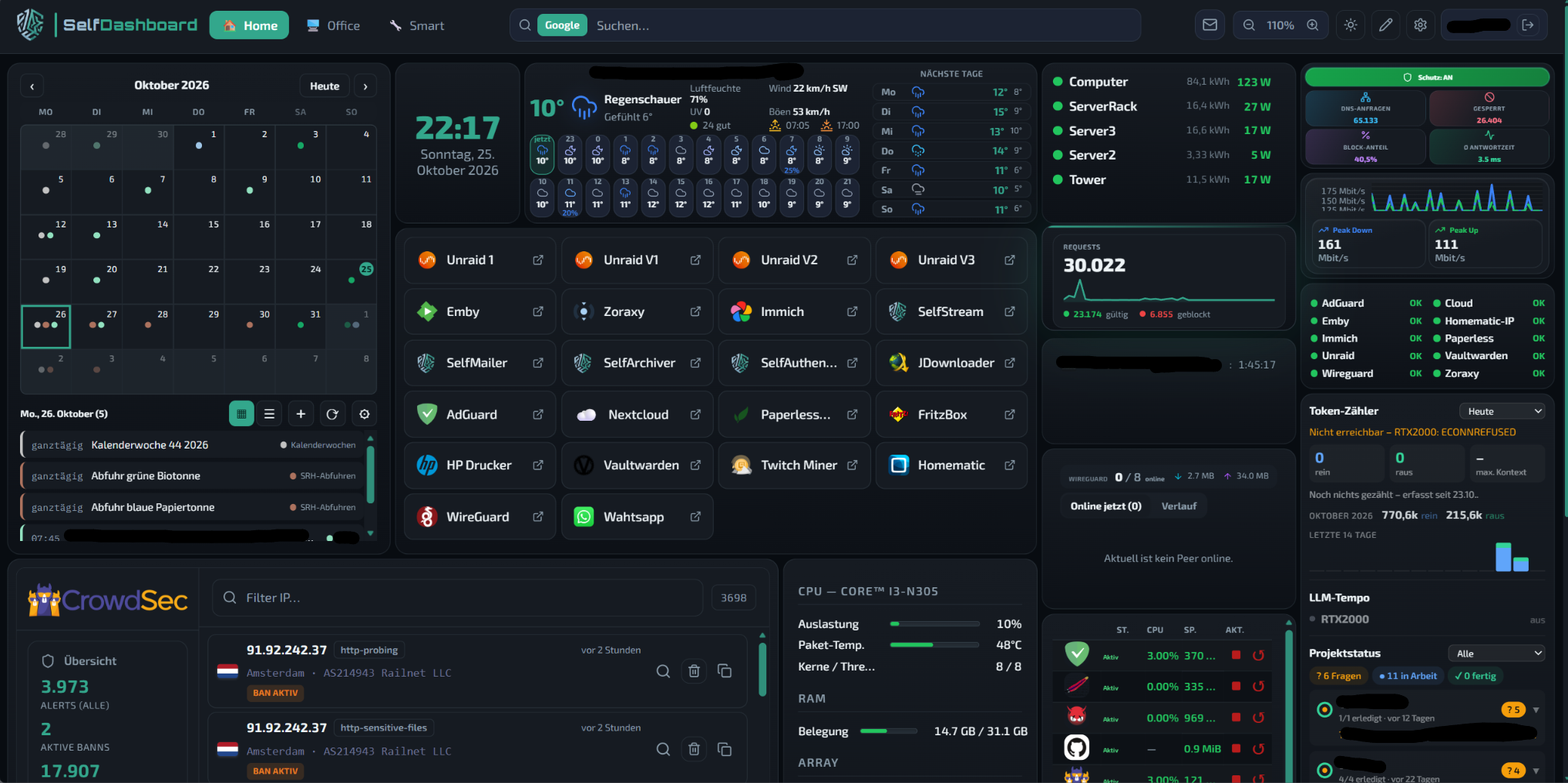
Task: Switch to the Office tab
Action: click(x=333, y=25)
